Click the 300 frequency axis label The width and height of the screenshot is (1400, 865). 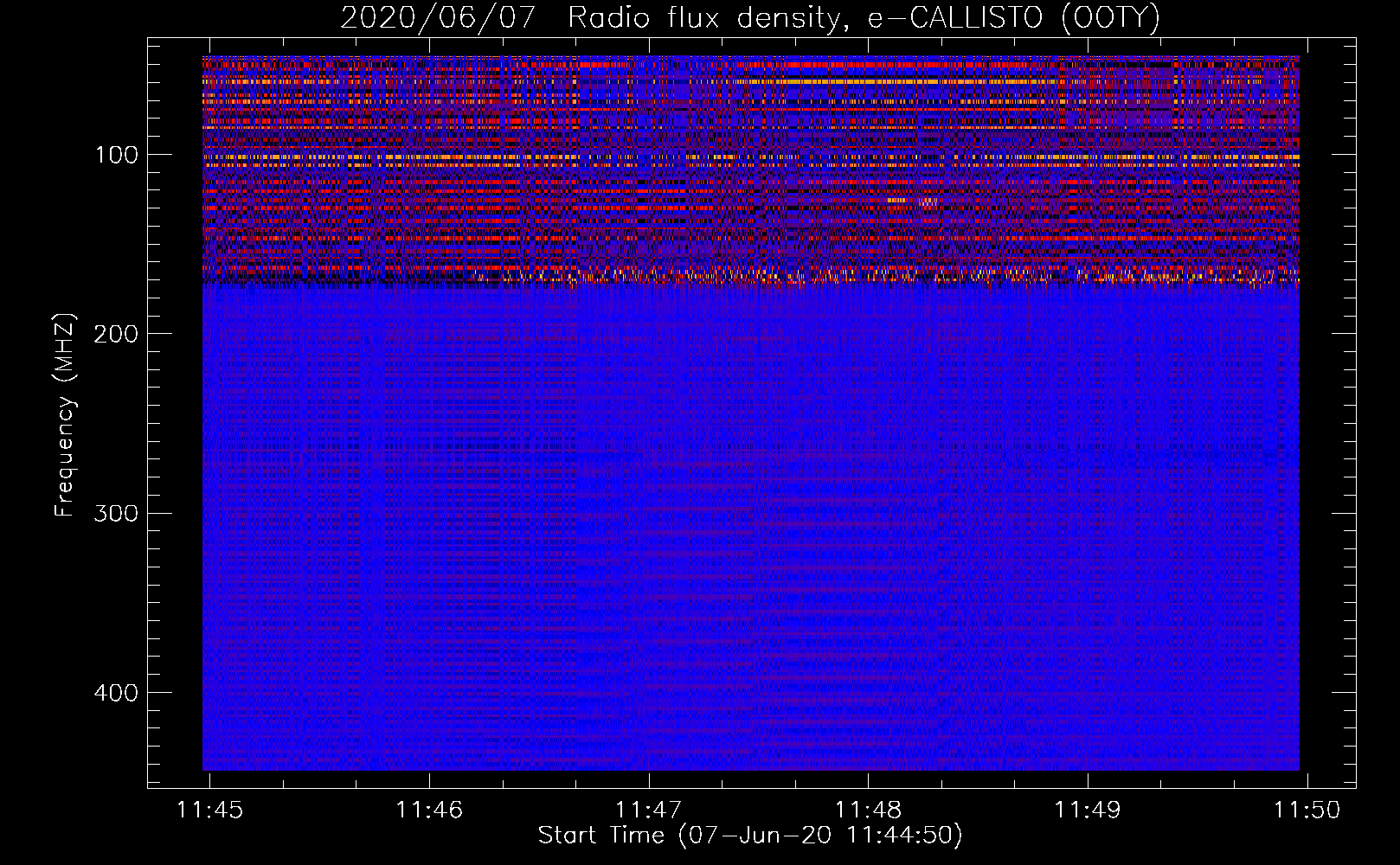[x=117, y=514]
